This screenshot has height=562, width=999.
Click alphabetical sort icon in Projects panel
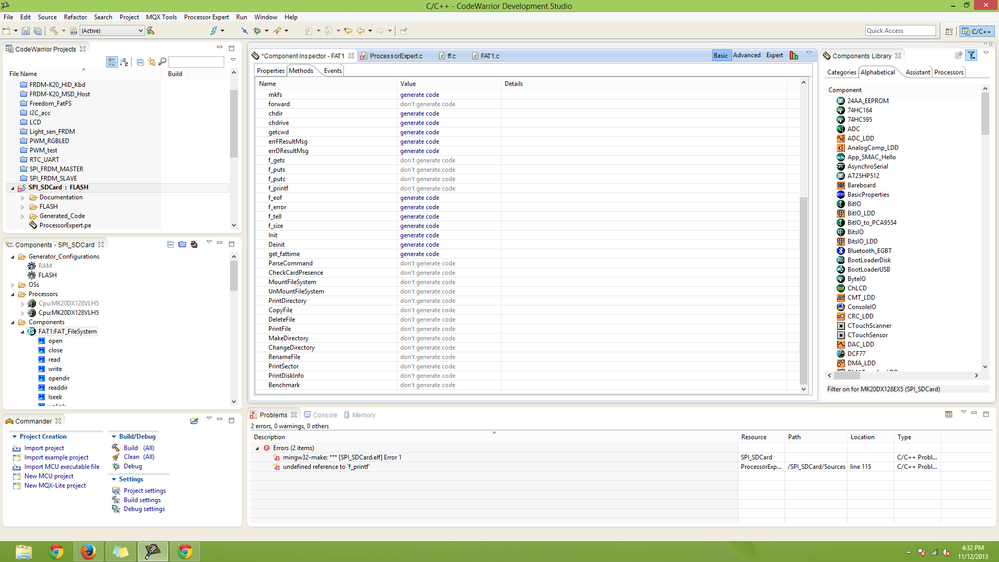pos(124,62)
